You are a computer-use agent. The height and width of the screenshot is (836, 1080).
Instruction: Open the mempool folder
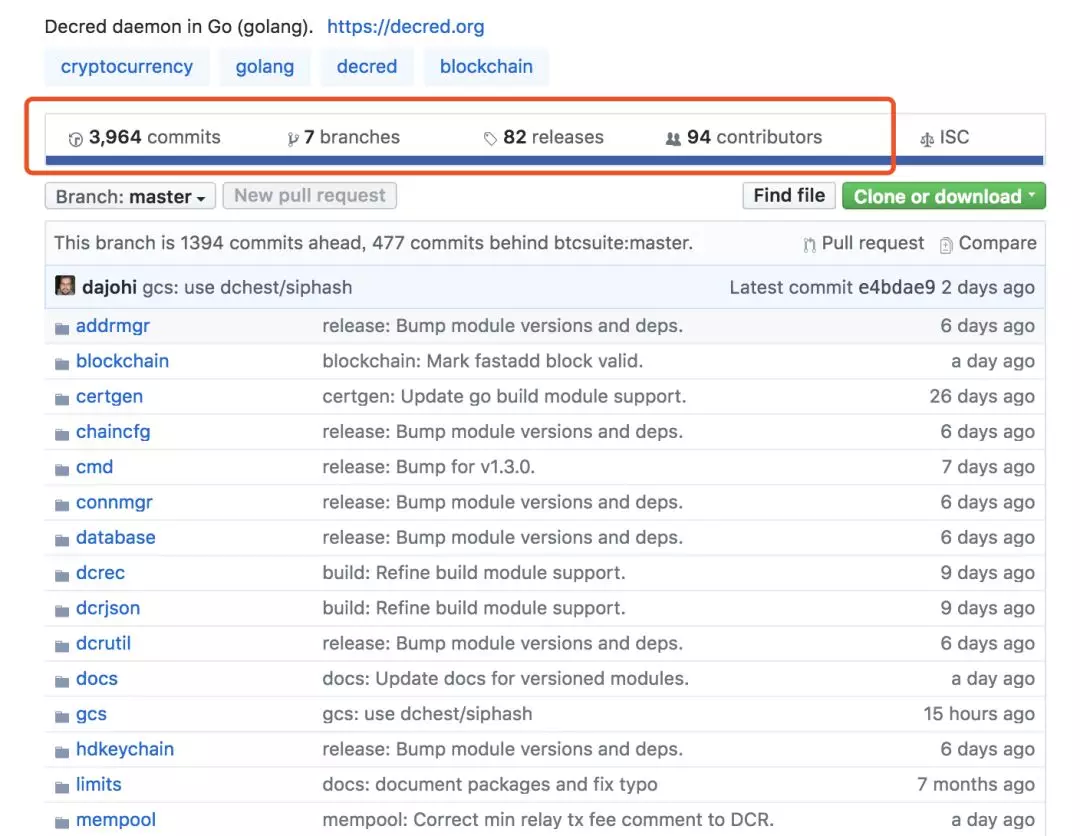(x=116, y=820)
